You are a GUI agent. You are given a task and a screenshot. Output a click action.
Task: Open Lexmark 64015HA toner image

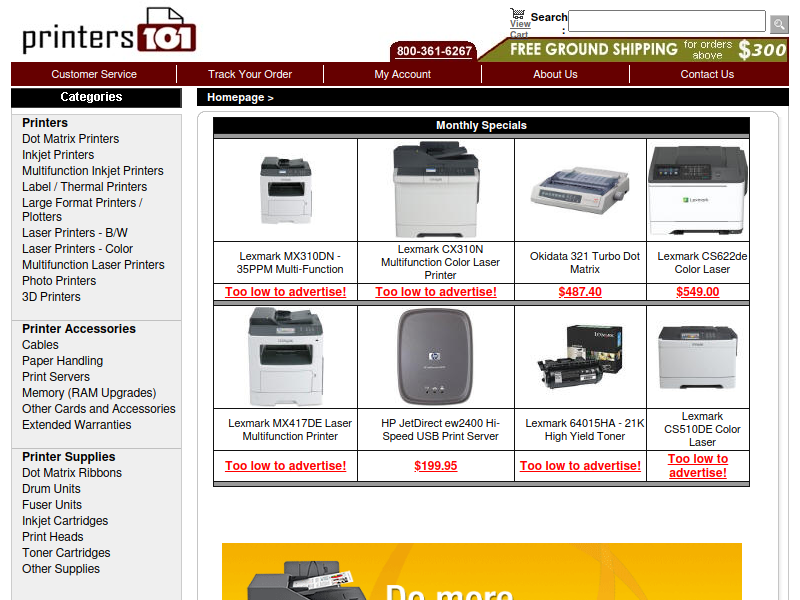(580, 357)
